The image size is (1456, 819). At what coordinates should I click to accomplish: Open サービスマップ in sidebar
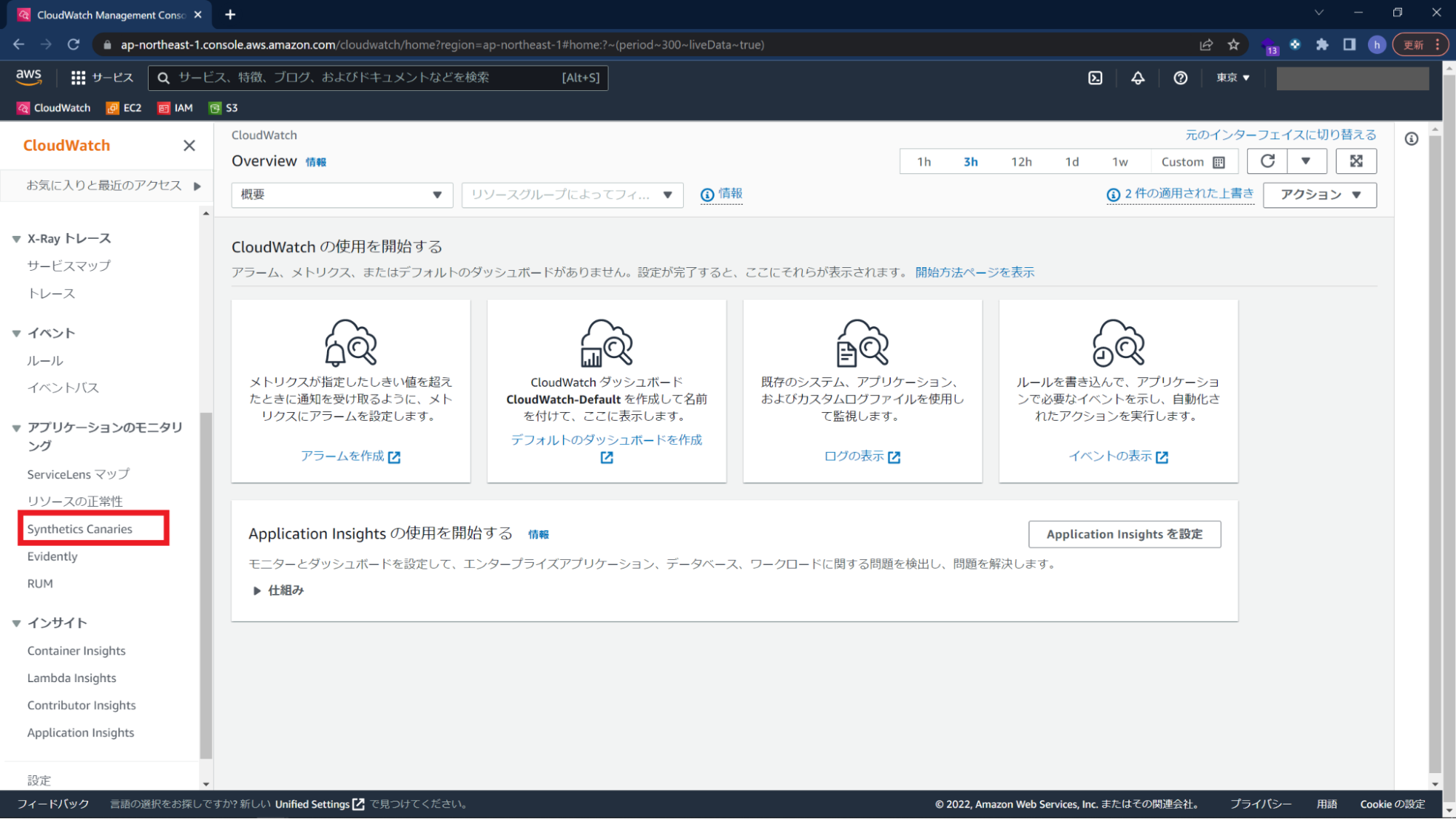pos(69,266)
